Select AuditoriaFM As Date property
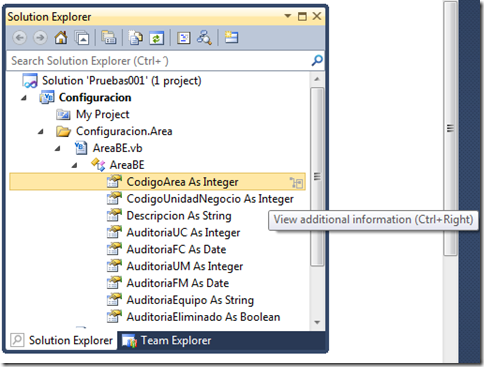This screenshot has height=367, width=484. click(x=178, y=283)
